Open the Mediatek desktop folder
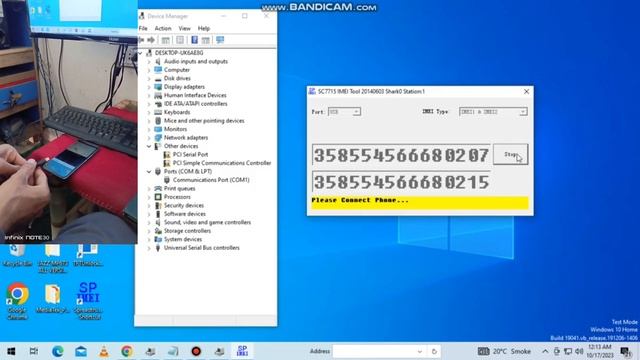 [53, 299]
